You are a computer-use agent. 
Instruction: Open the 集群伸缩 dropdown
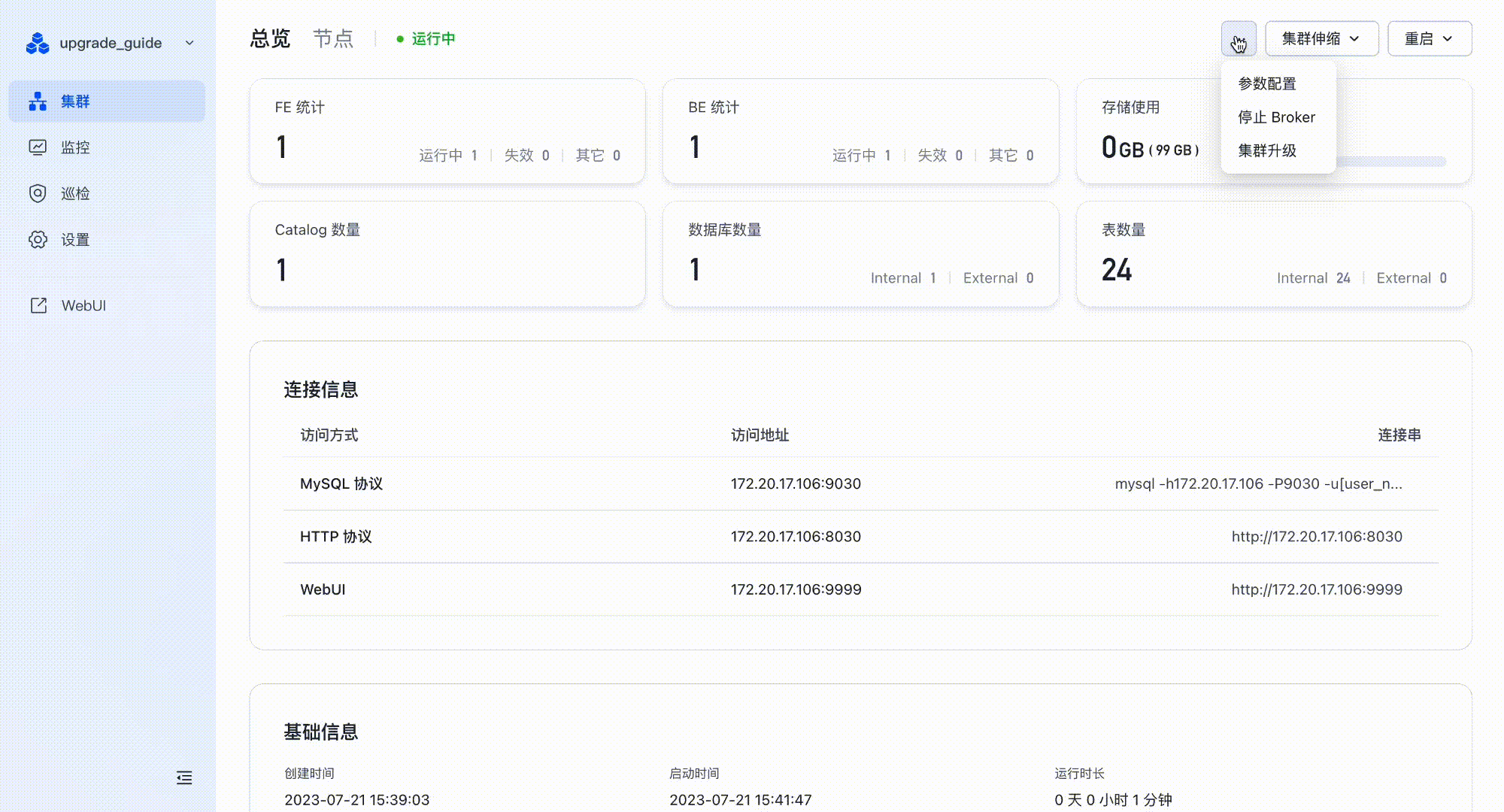(x=1321, y=38)
